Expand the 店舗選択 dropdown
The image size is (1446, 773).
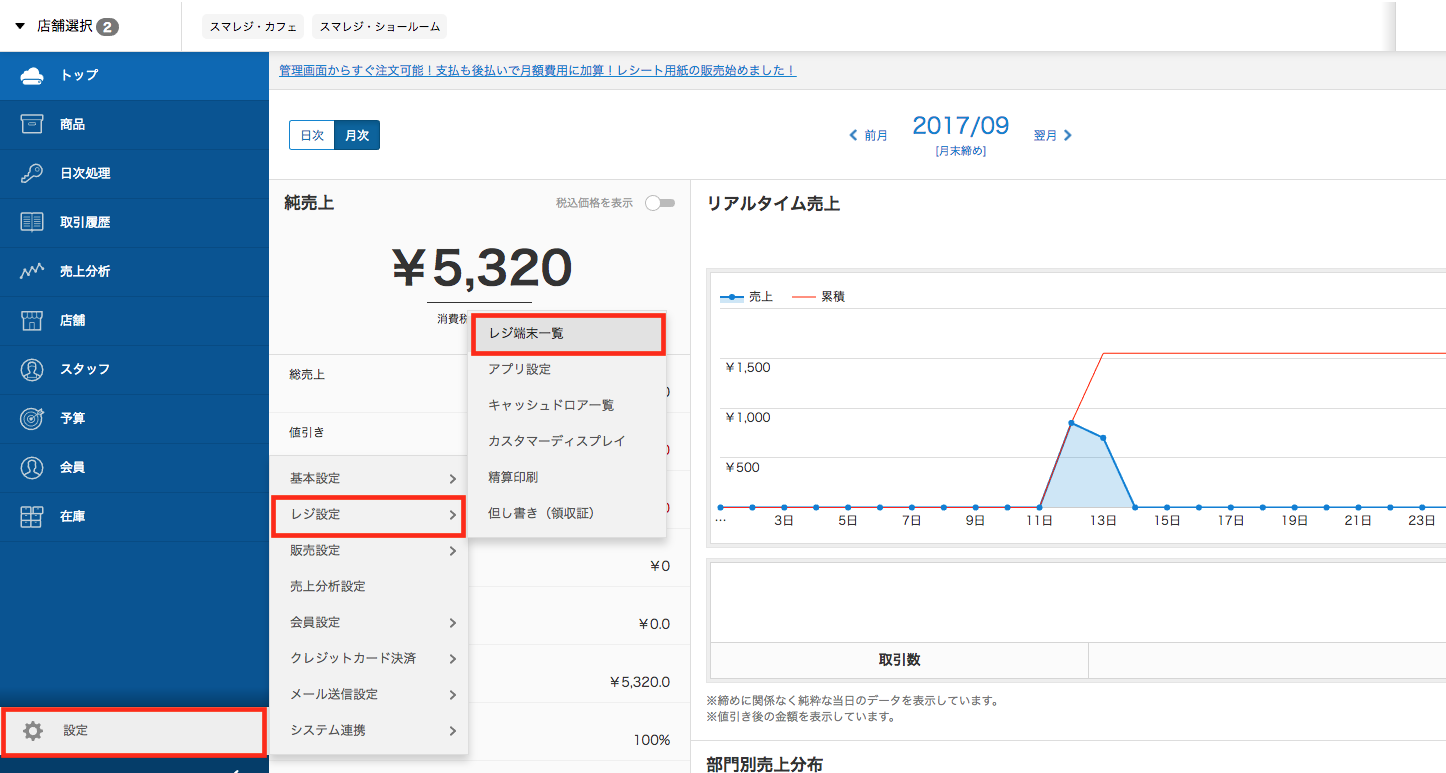[x=66, y=27]
